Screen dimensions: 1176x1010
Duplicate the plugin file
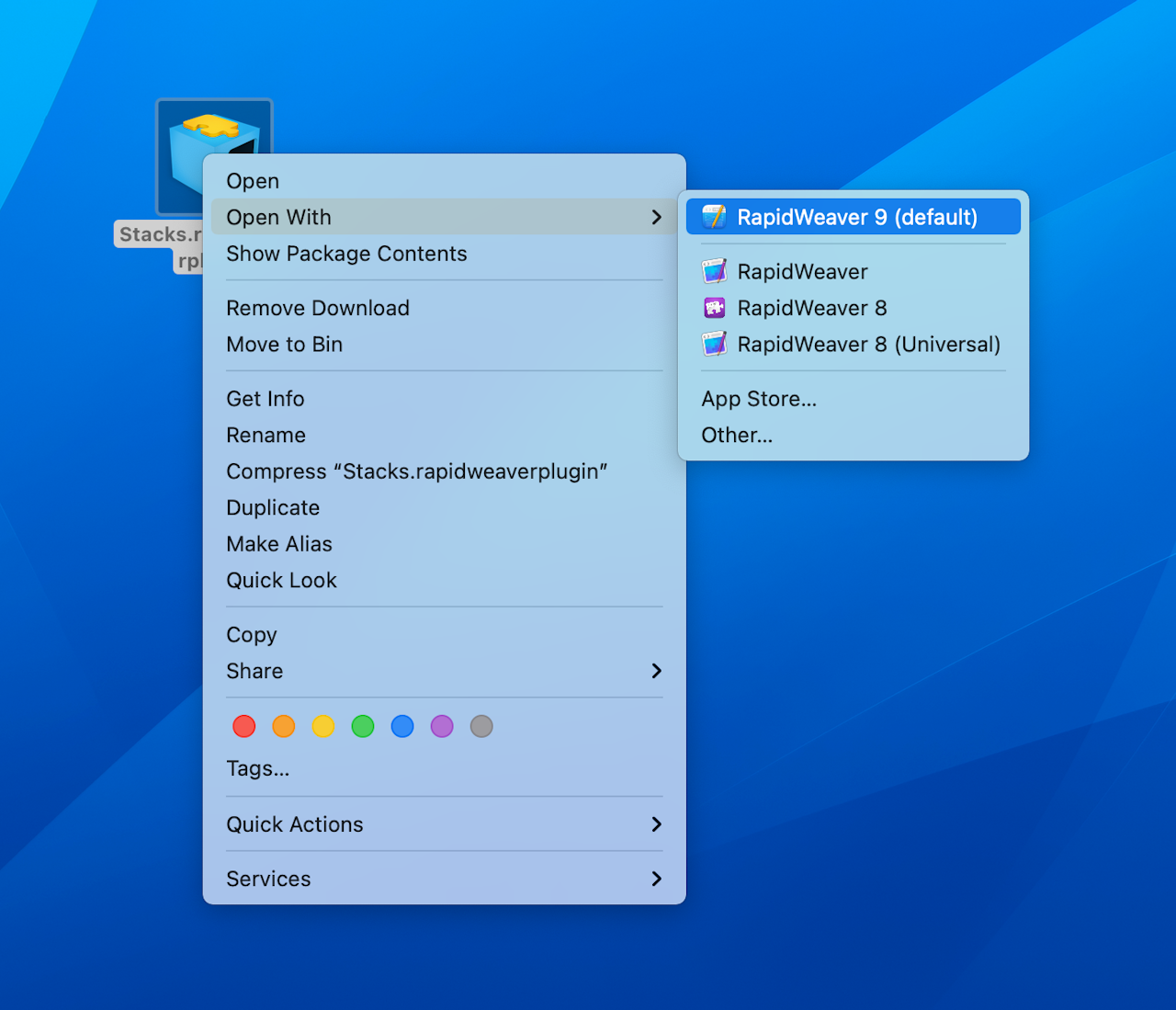[x=273, y=507]
